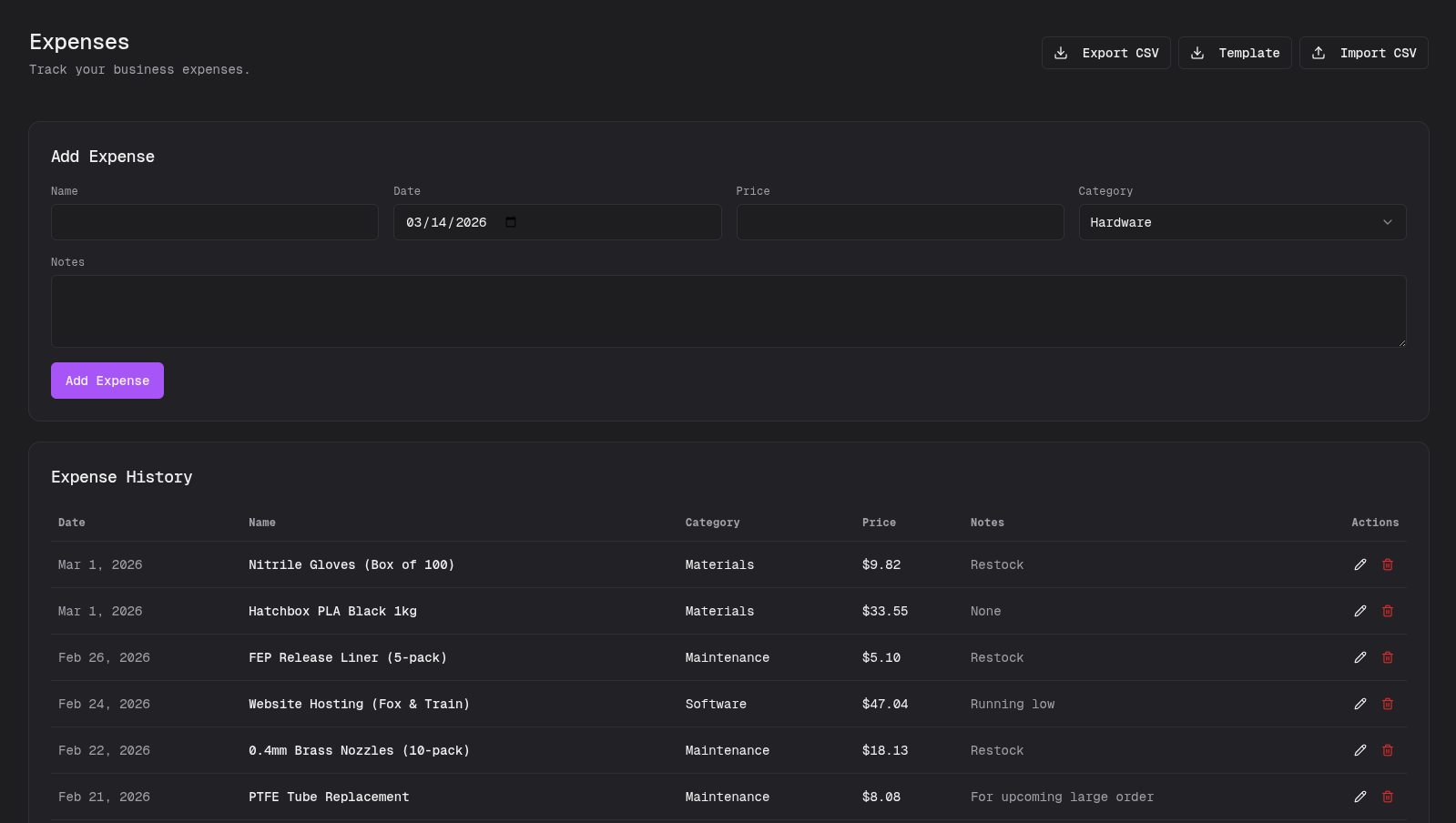Focus the Price input field
Image resolution: width=1456 pixels, height=823 pixels.
coord(900,222)
